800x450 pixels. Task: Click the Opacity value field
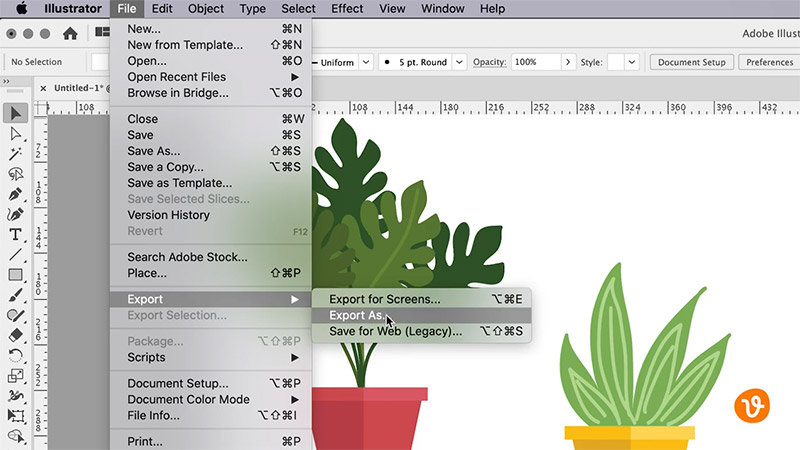coord(536,62)
